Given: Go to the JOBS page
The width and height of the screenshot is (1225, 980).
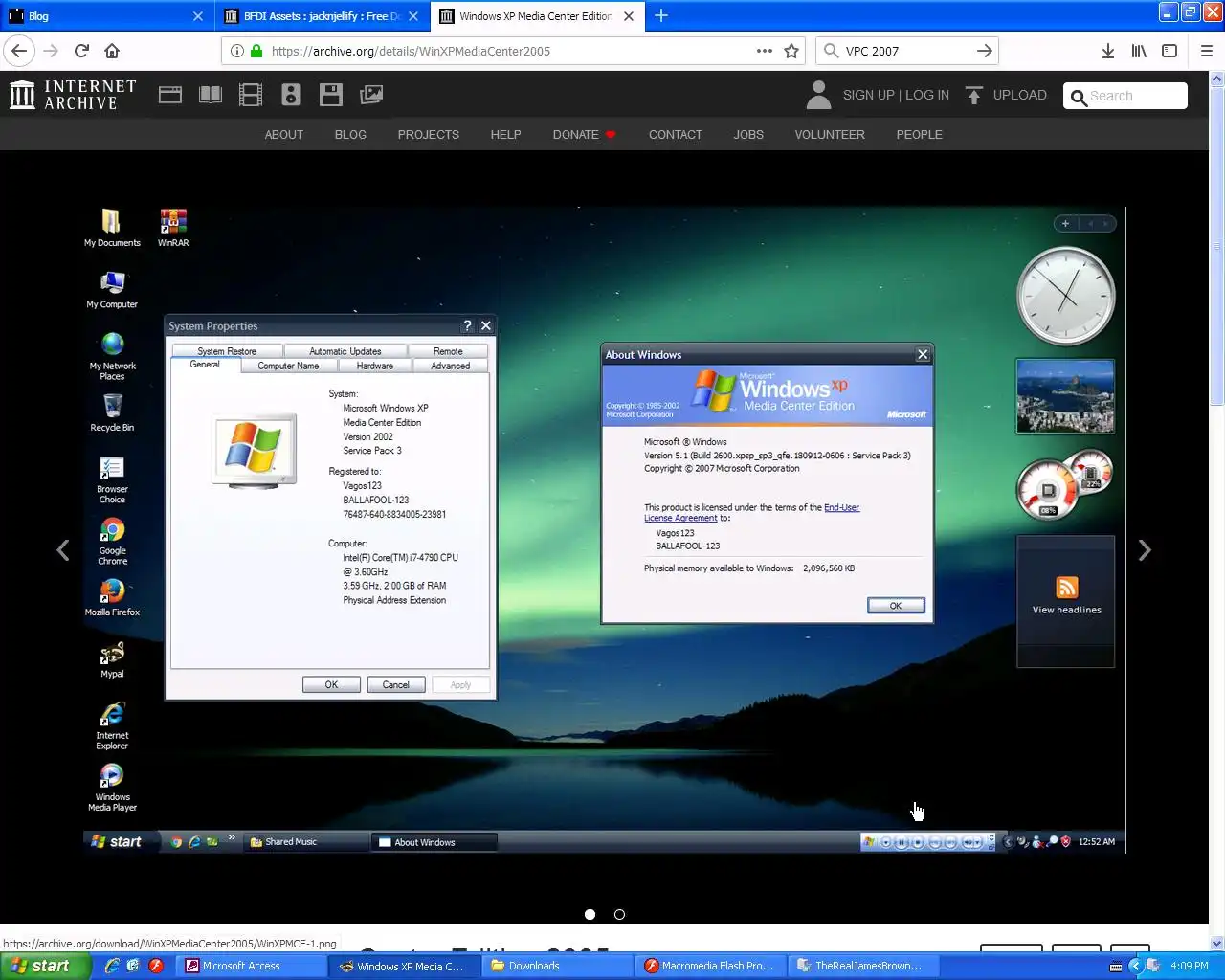Looking at the screenshot, I should pos(748,135).
